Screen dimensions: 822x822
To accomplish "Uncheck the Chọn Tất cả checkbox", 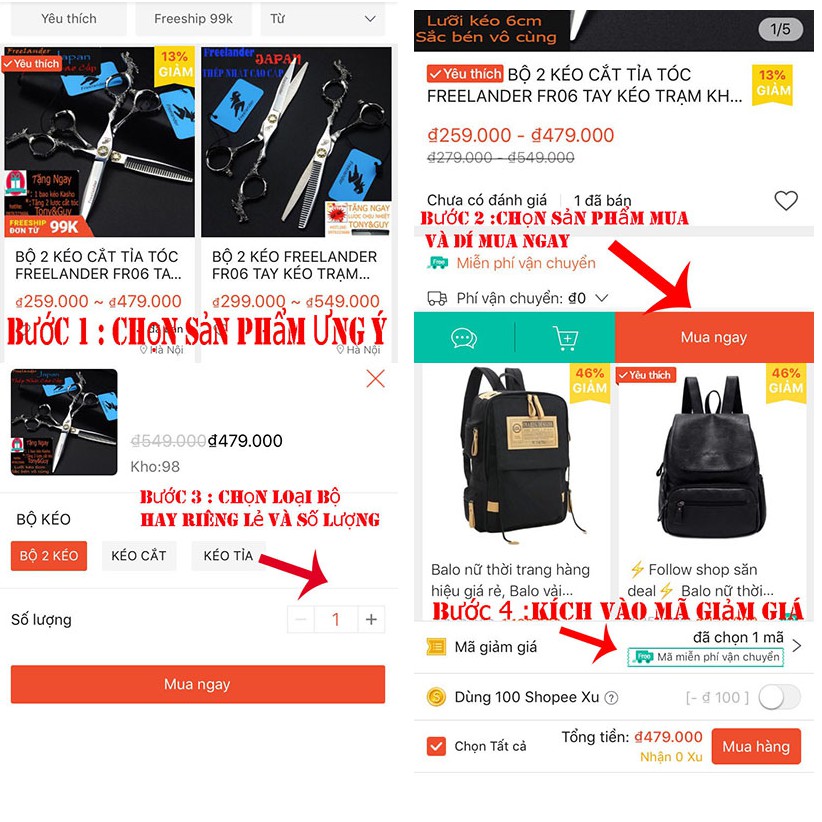I will tap(436, 746).
